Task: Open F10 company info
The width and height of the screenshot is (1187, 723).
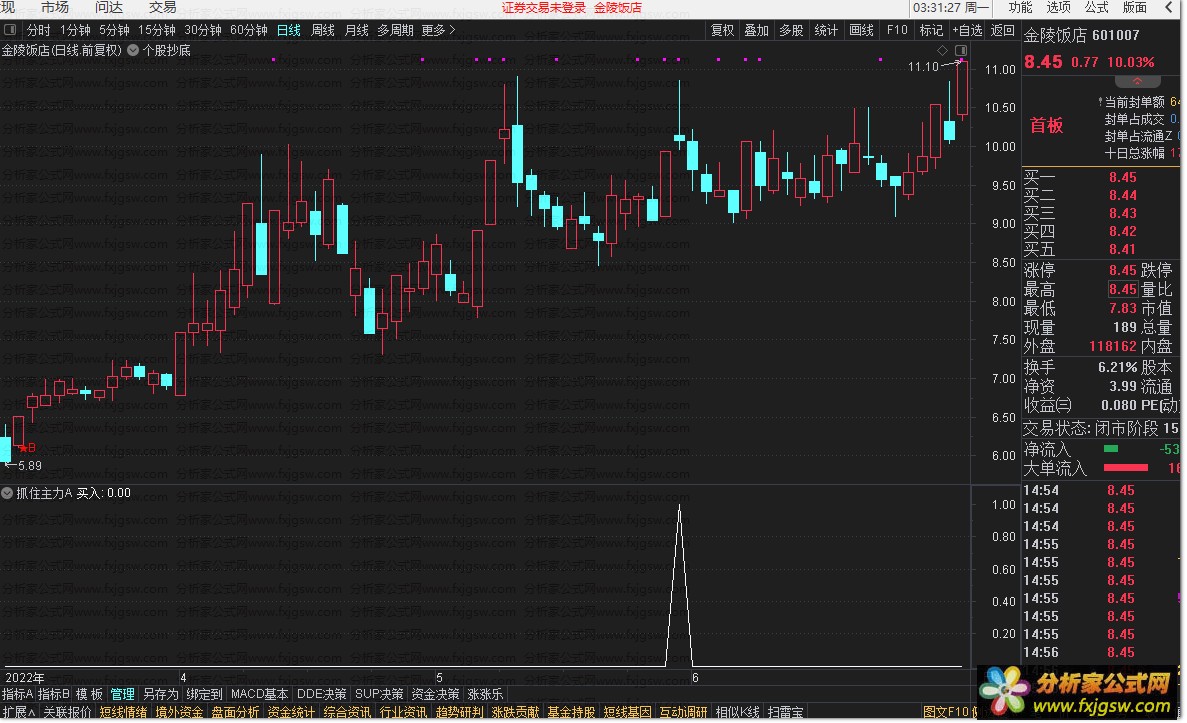Action: tap(897, 30)
